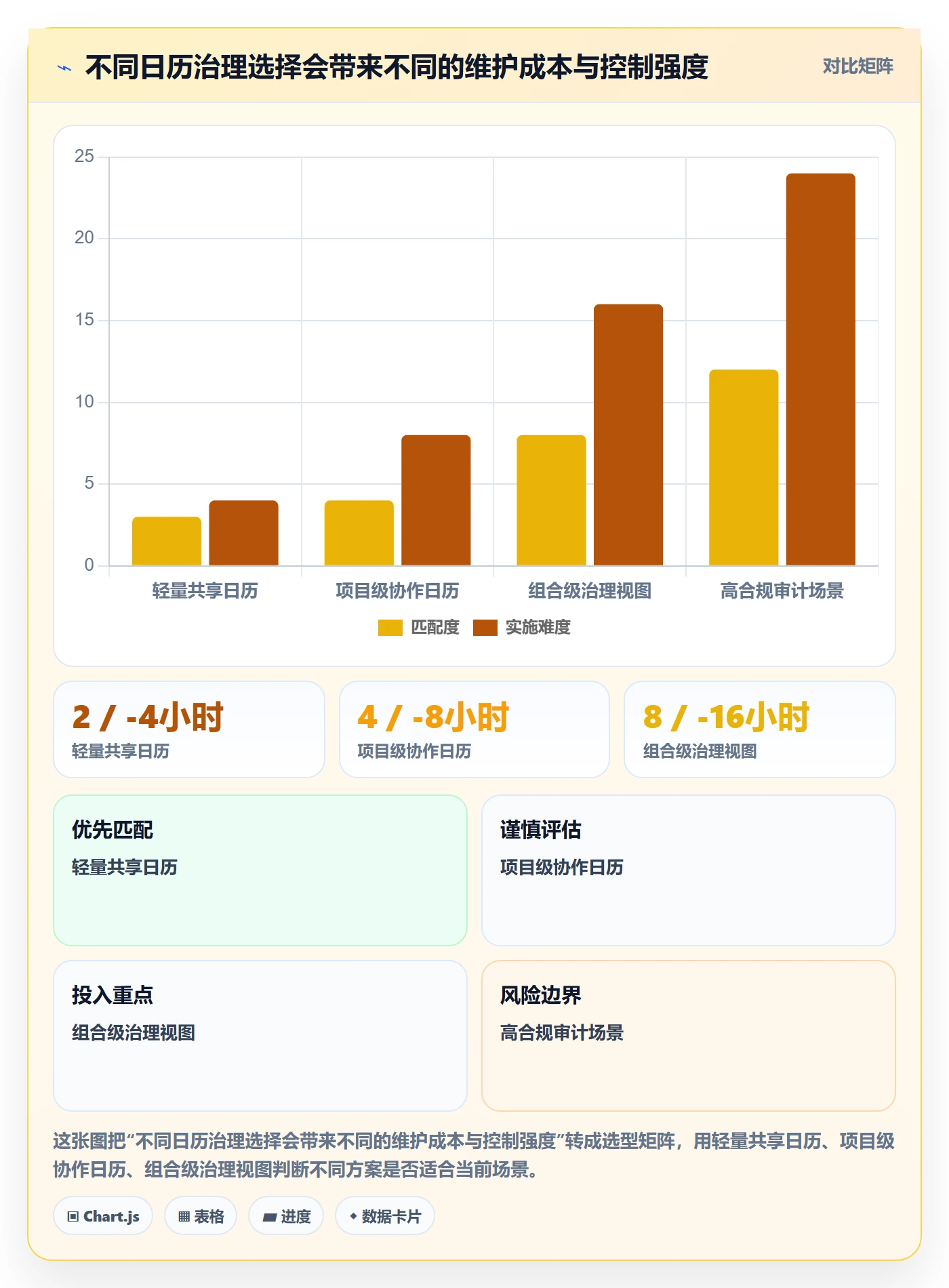
Task: Click the tallest brown bar for 高合规审计场景
Action: coord(821,369)
